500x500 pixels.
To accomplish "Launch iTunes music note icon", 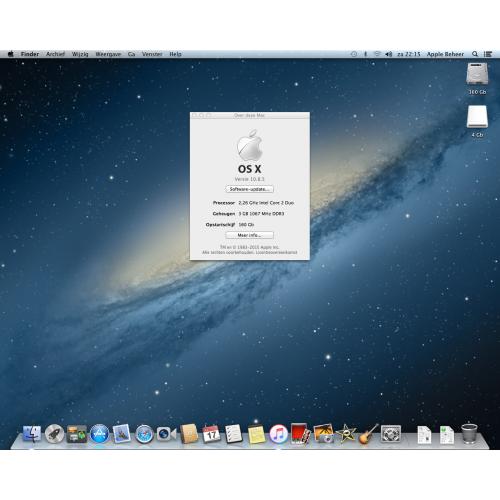I will 278,434.
